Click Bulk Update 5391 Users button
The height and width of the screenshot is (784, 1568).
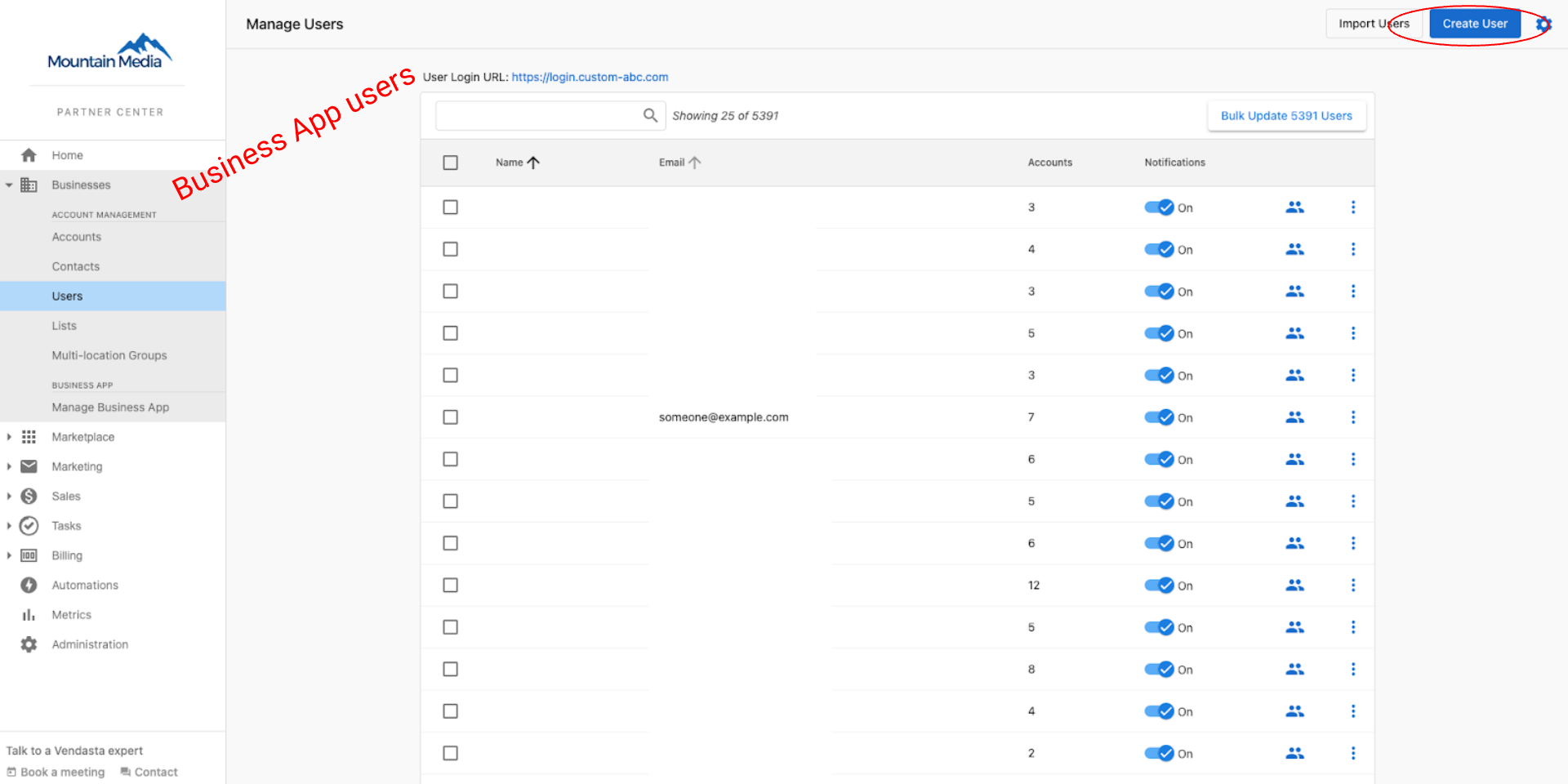(1286, 116)
